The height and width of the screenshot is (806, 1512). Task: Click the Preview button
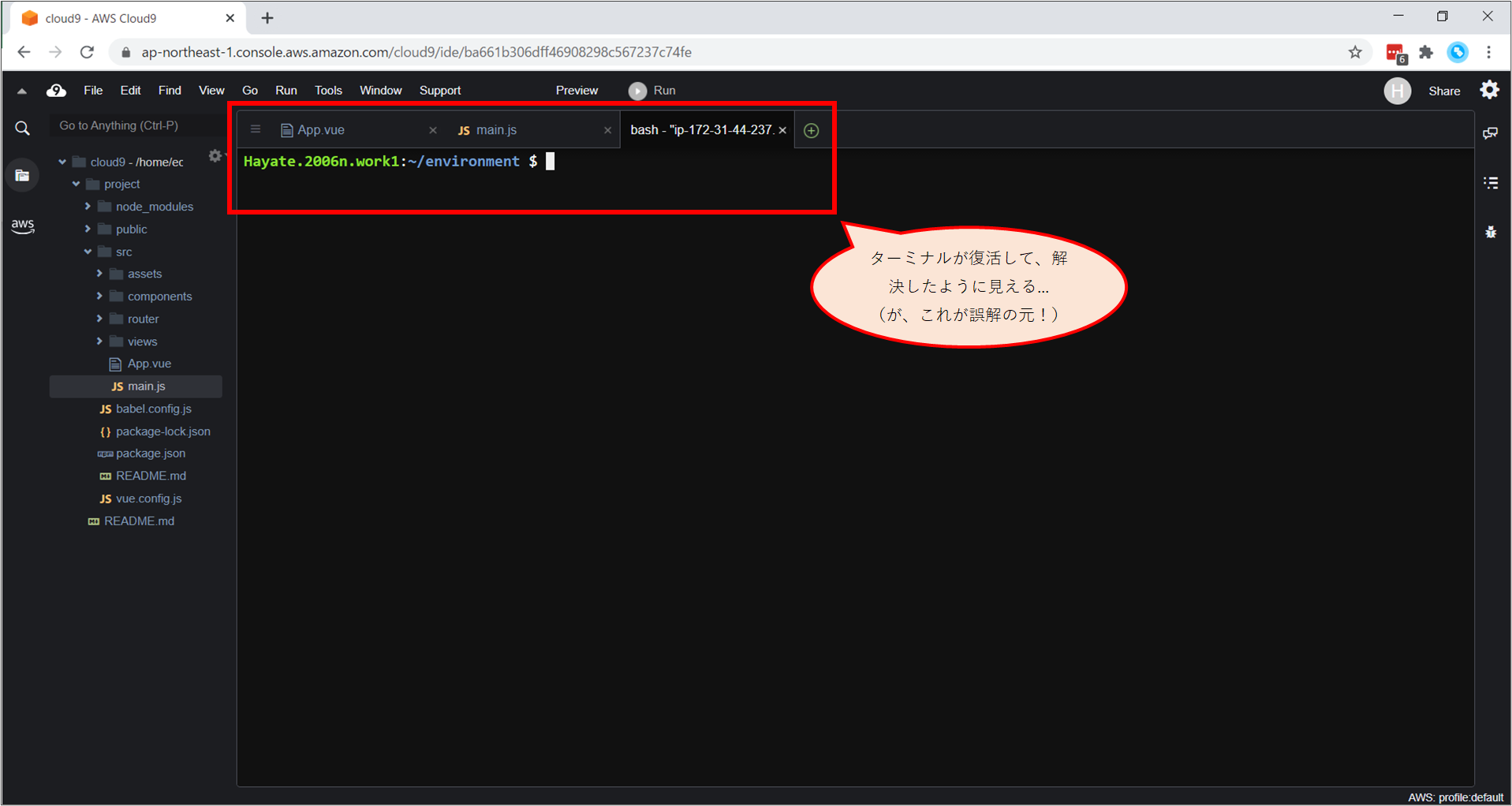[x=577, y=91]
